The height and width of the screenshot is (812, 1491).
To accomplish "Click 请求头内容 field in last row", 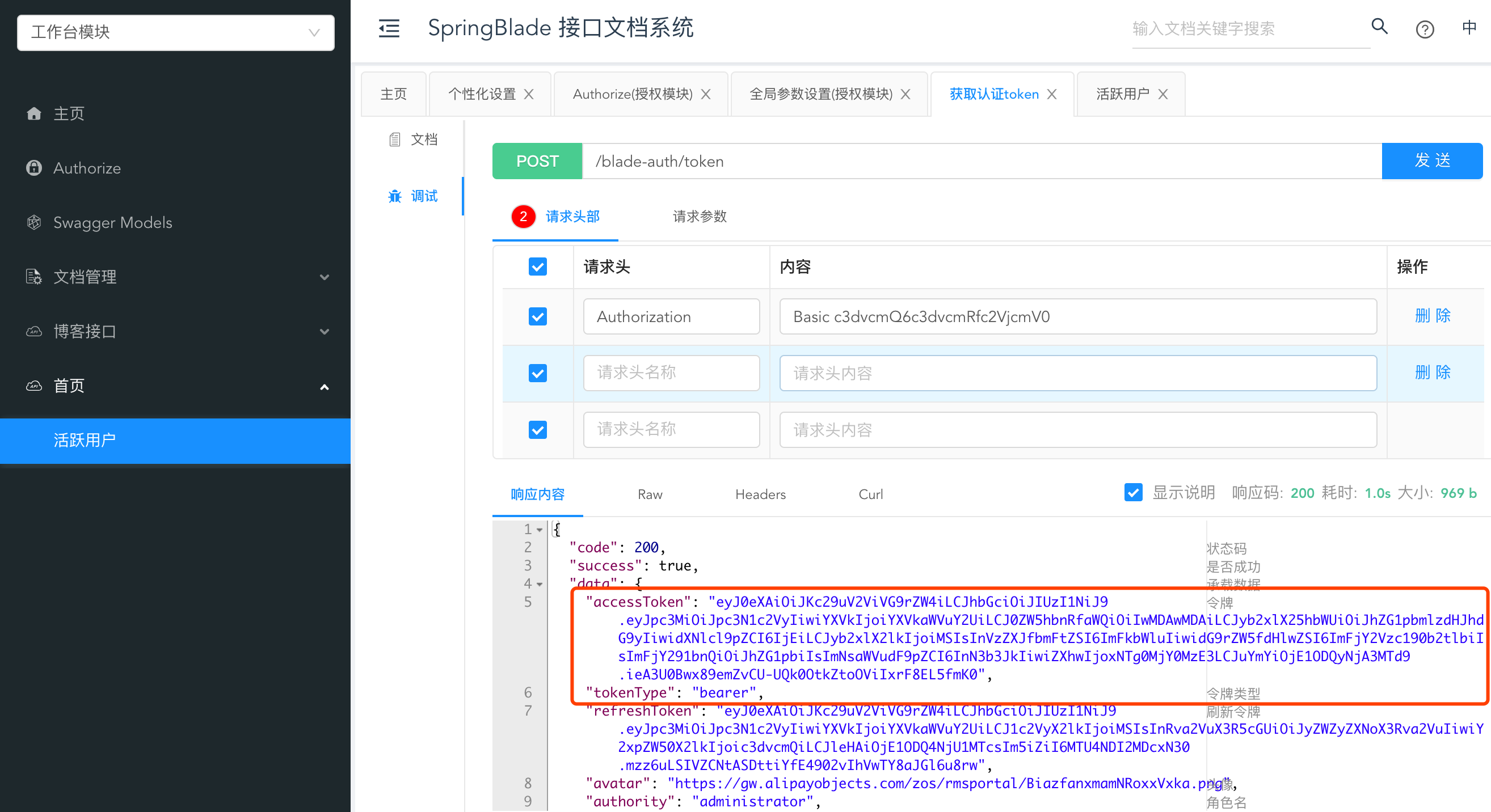I will (1078, 430).
